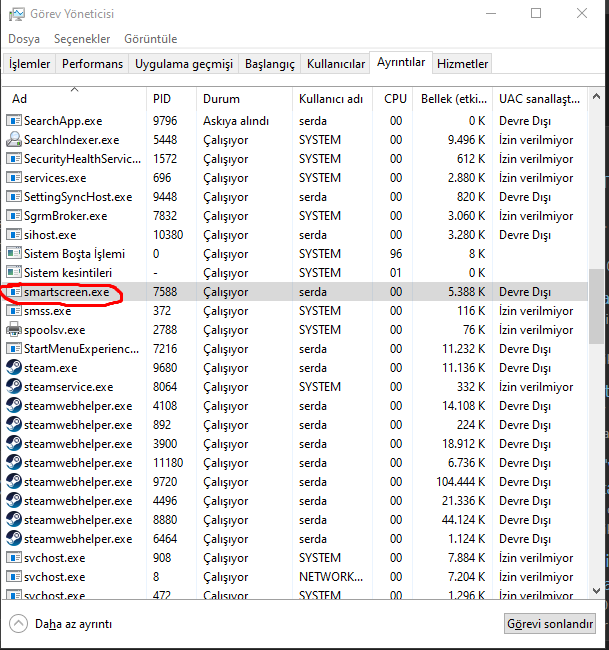Click Steam icon of steamwebhelper PID 11180
This screenshot has height=650, width=609.
coord(14,463)
